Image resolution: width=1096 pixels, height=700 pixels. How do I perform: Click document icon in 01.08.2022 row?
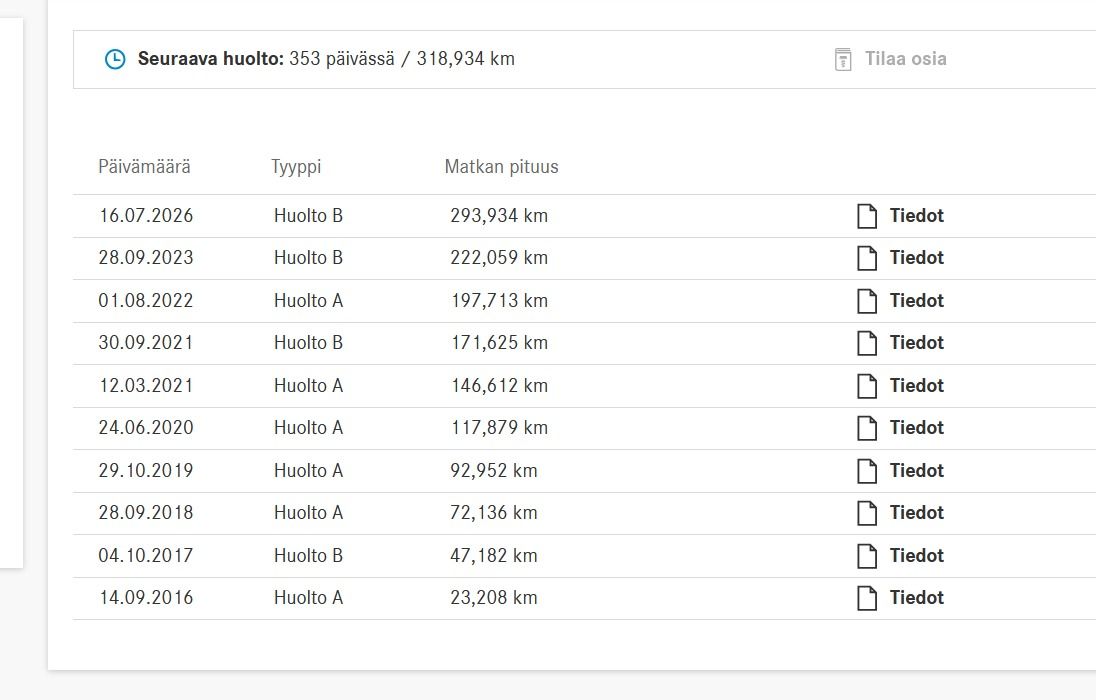(x=867, y=301)
